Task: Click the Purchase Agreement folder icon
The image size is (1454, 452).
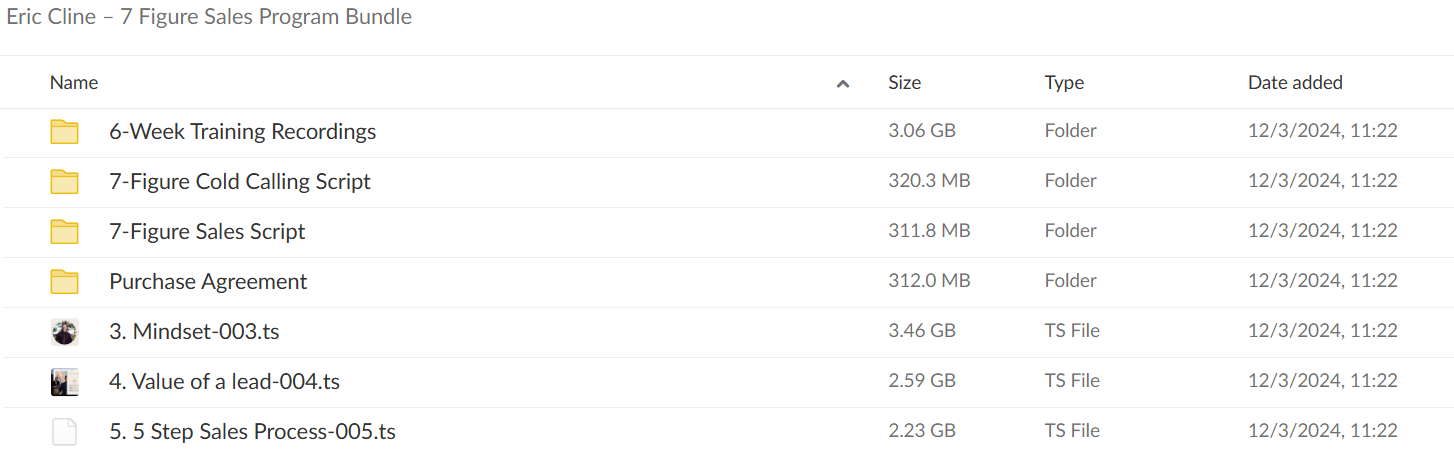Action: click(64, 282)
